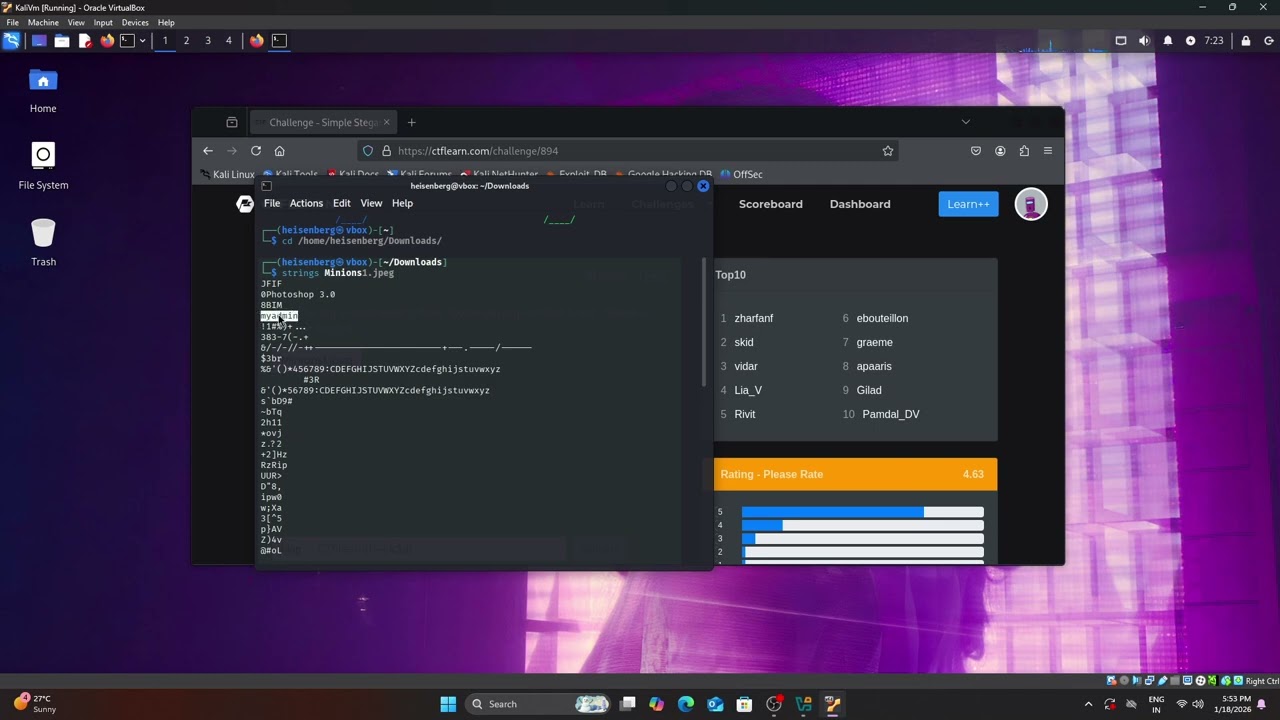Expand Firefox list all tabs chevron
Viewport: 1280px width, 720px height.
pyautogui.click(x=965, y=122)
